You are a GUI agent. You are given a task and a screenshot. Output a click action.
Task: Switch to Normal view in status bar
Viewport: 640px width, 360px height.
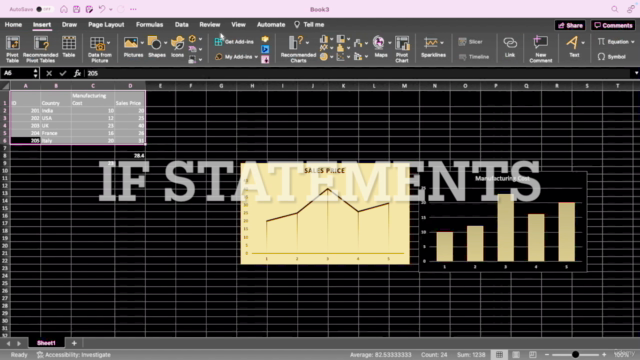click(x=499, y=355)
